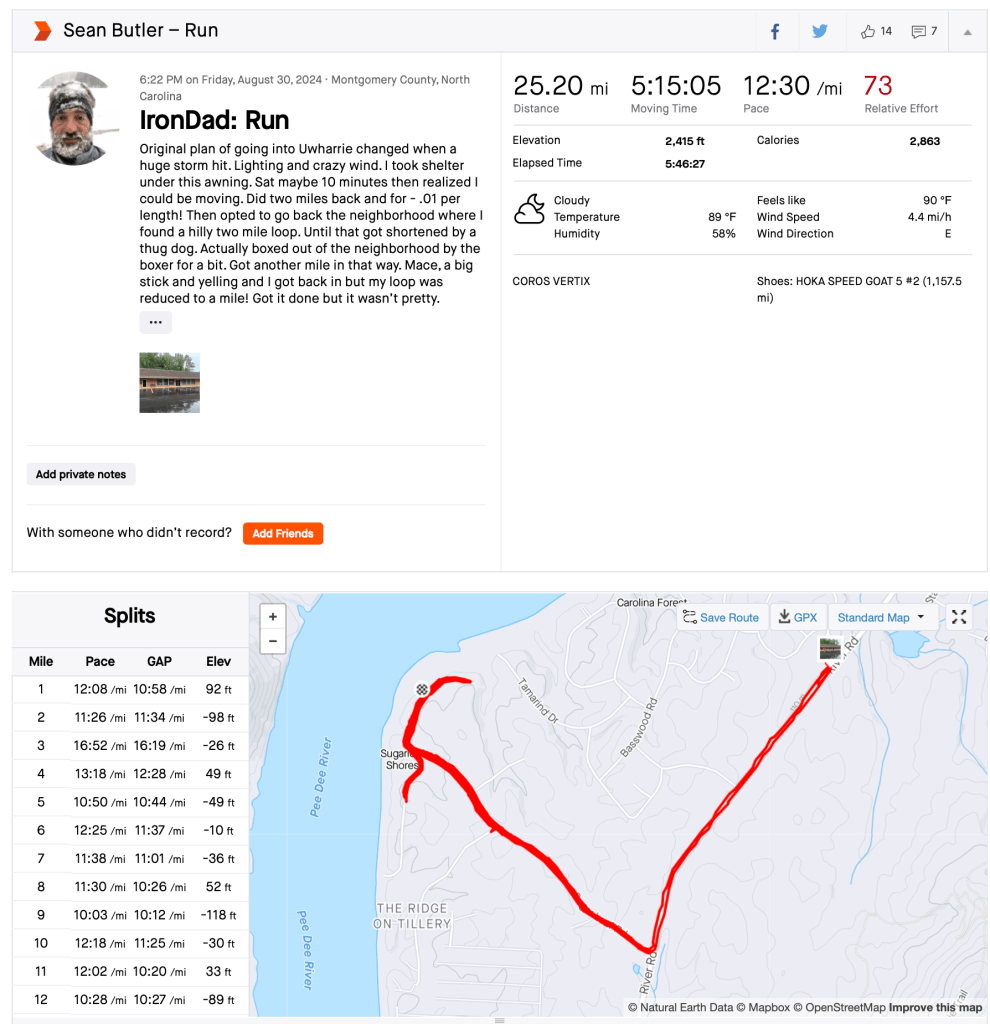This screenshot has width=990, height=1024.
Task: Expand description with ellipsis button
Action: [x=155, y=322]
